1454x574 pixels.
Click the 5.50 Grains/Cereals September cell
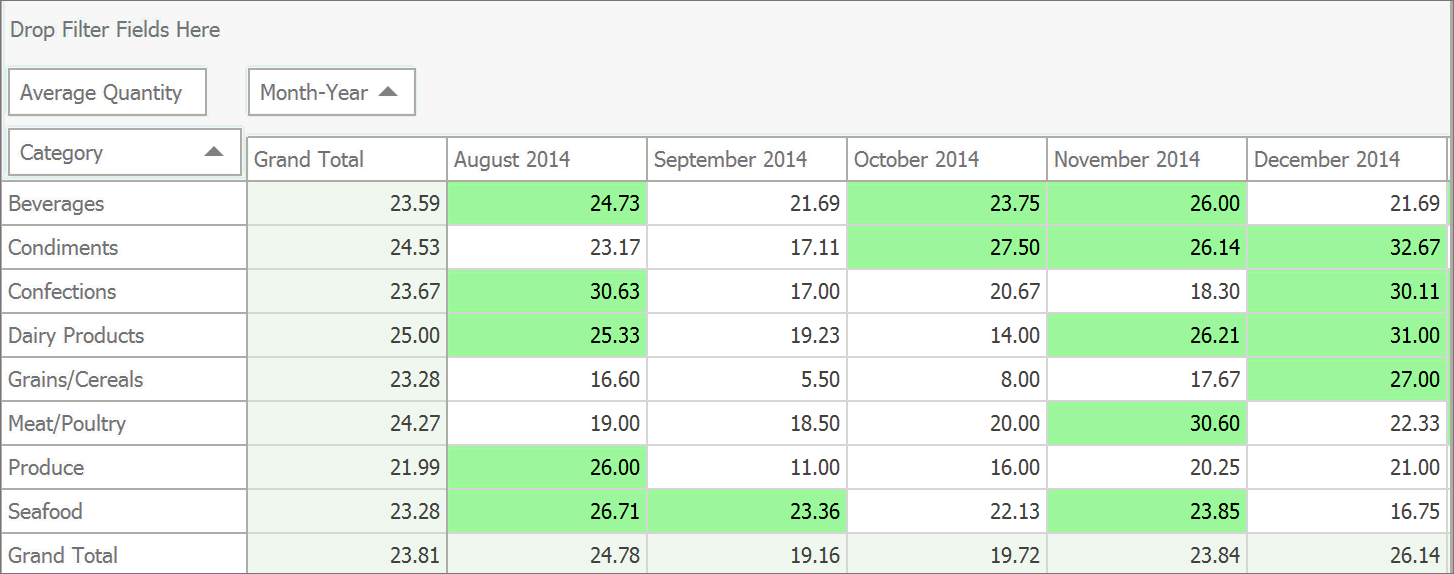coord(746,379)
